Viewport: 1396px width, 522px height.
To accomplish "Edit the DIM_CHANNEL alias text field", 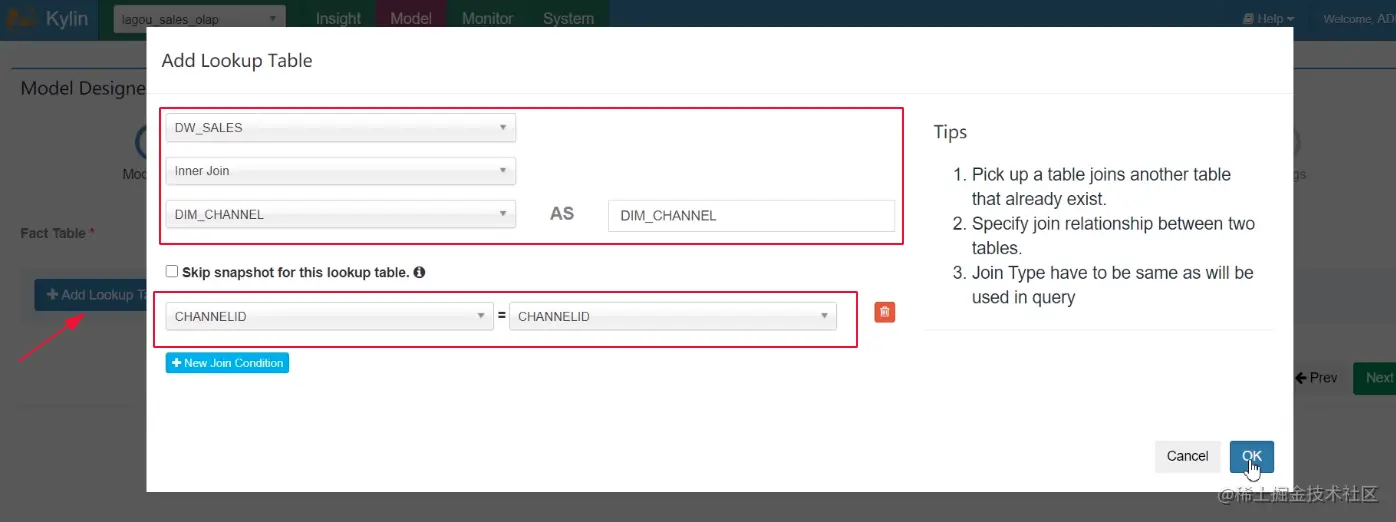I will click(751, 215).
